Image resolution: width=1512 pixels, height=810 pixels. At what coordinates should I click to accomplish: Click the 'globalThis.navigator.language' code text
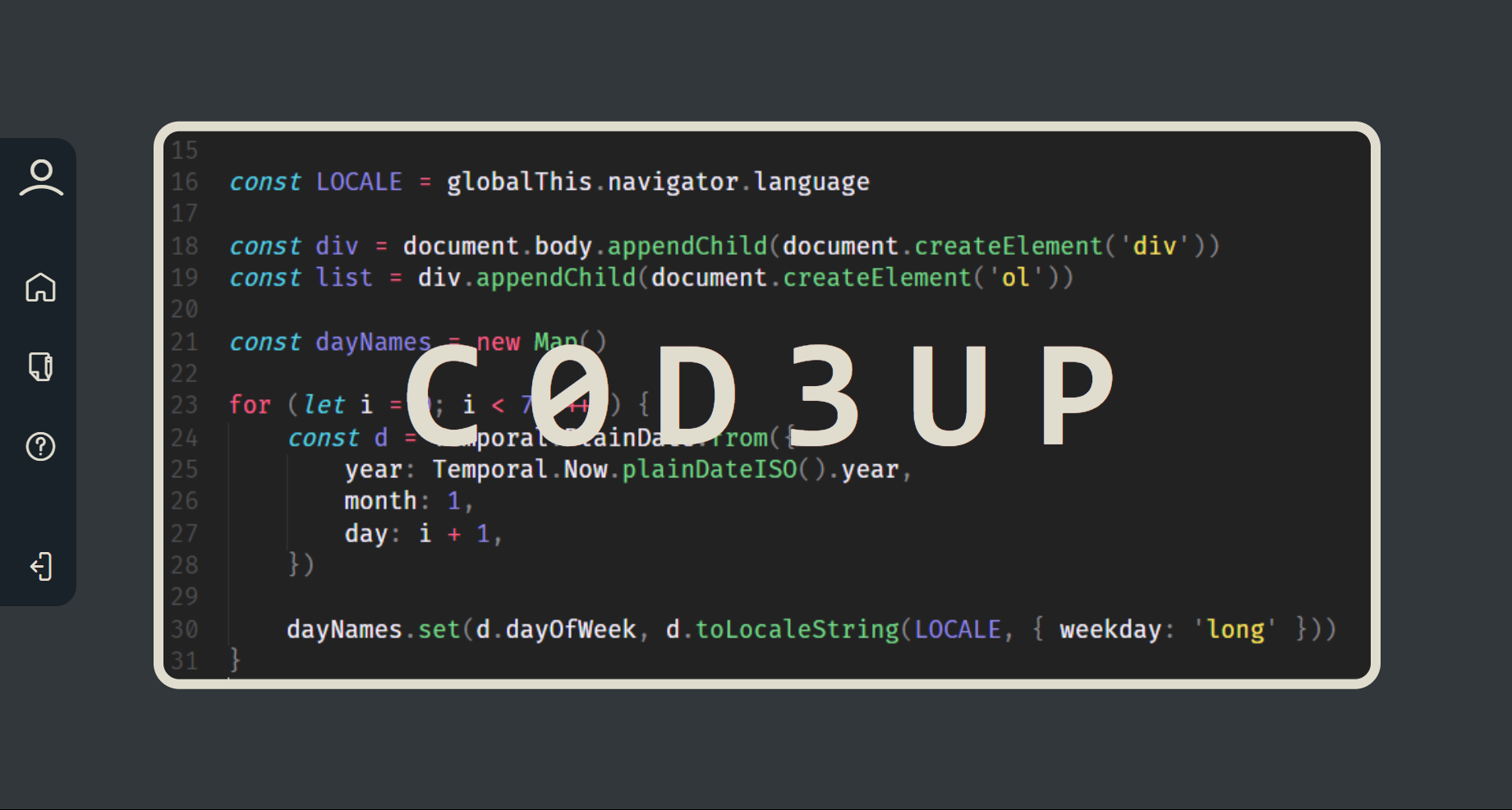657,182
